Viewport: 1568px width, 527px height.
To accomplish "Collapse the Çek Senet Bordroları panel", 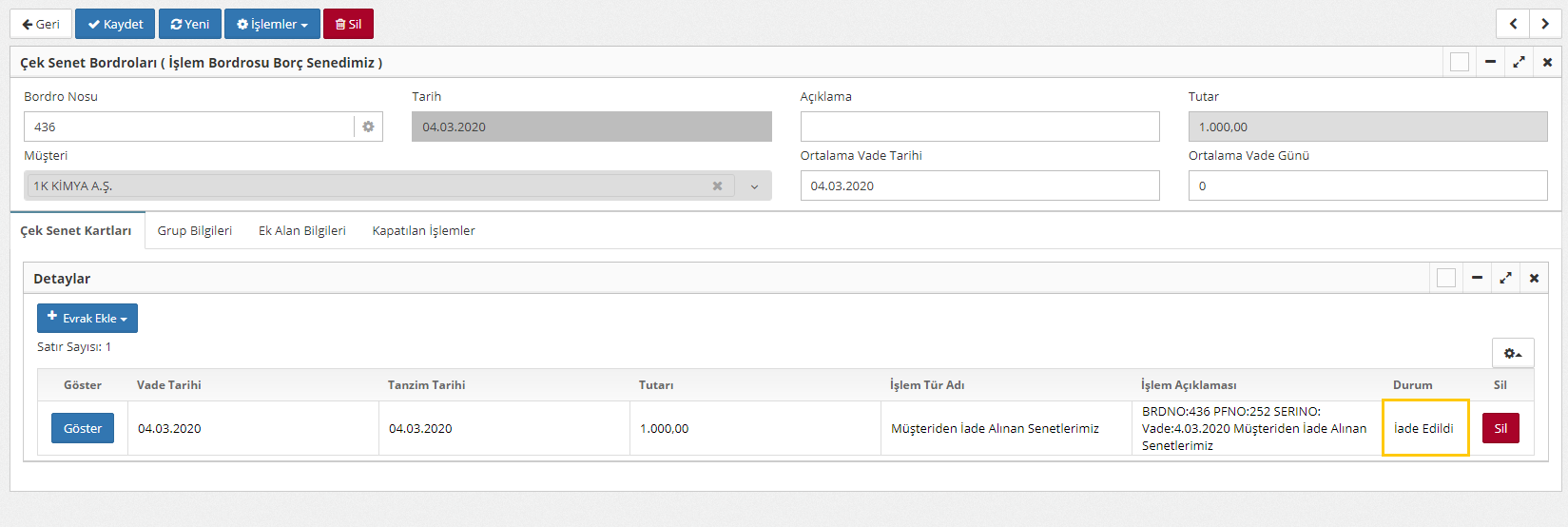I will coord(1490,62).
